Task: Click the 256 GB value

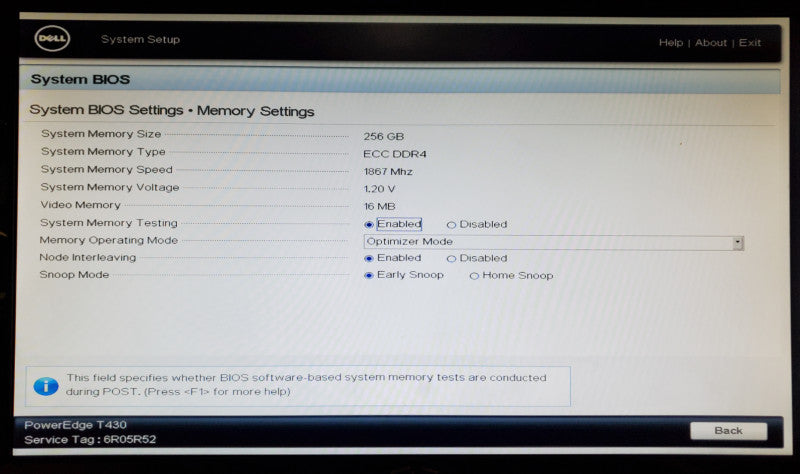Action: [384, 136]
